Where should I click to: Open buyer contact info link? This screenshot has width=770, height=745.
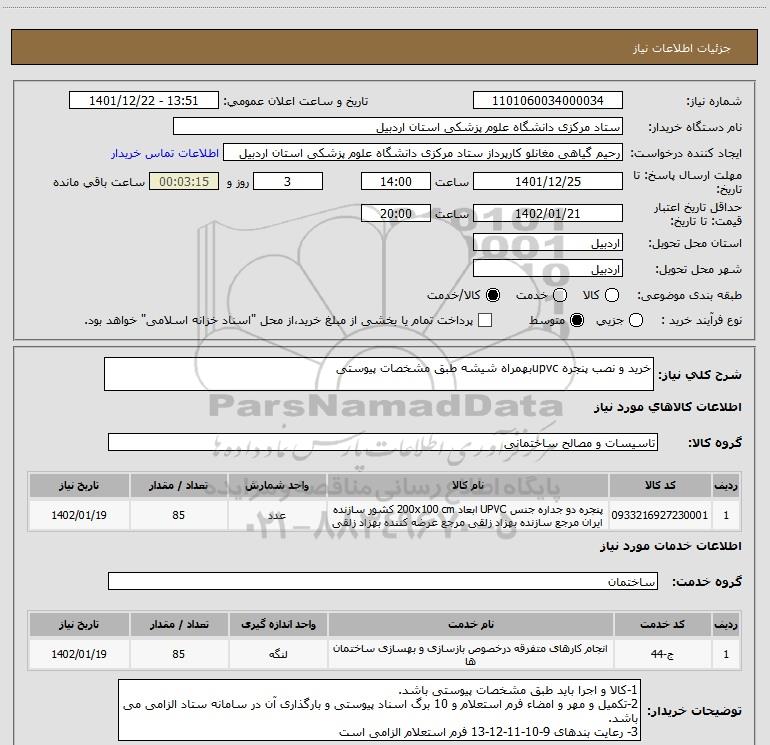coord(165,153)
